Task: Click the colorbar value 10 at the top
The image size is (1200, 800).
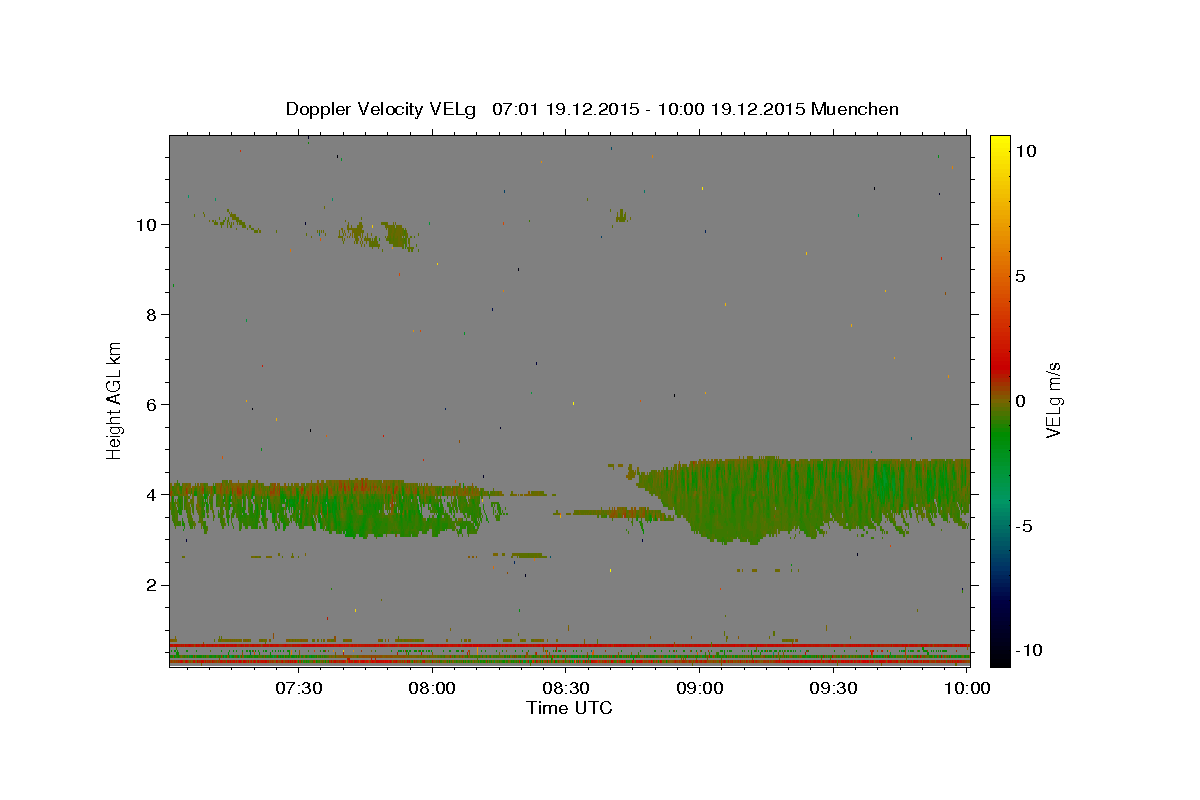Action: [x=1025, y=150]
